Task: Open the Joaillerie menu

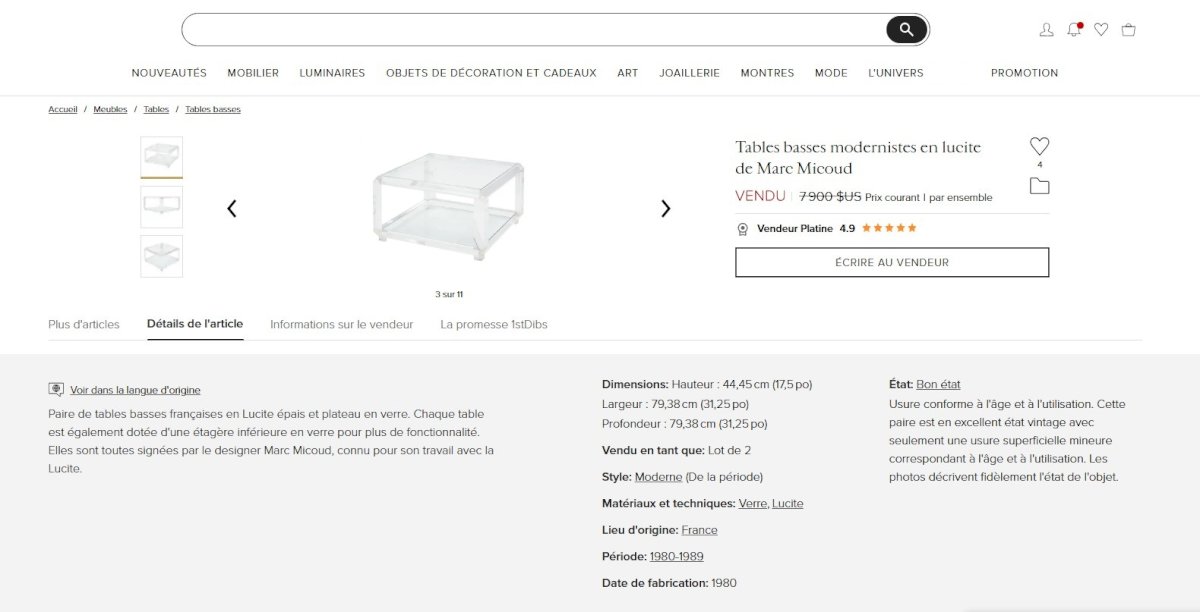Action: click(689, 73)
